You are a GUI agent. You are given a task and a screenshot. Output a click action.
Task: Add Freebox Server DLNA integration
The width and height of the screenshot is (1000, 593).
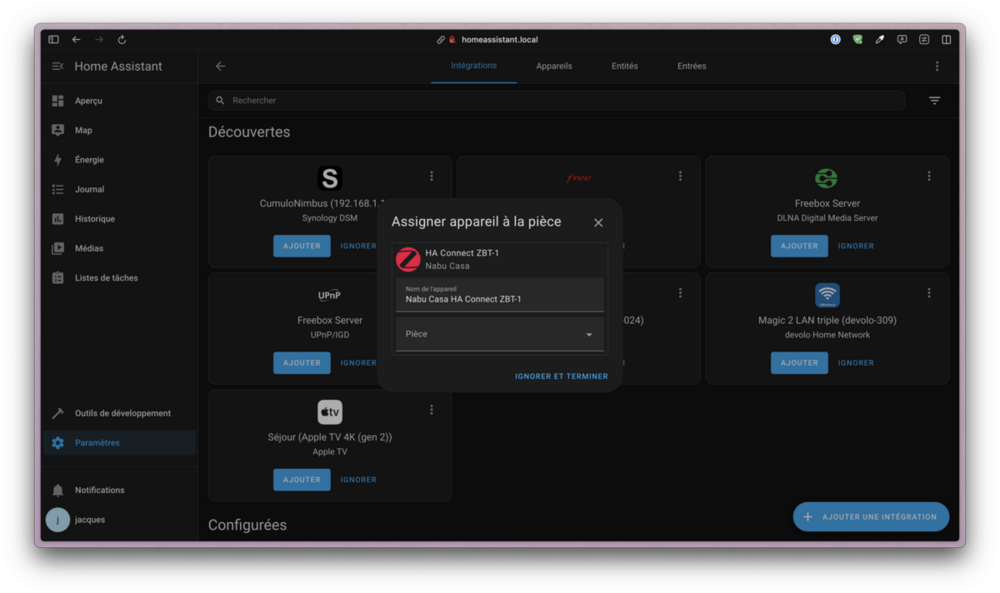799,246
